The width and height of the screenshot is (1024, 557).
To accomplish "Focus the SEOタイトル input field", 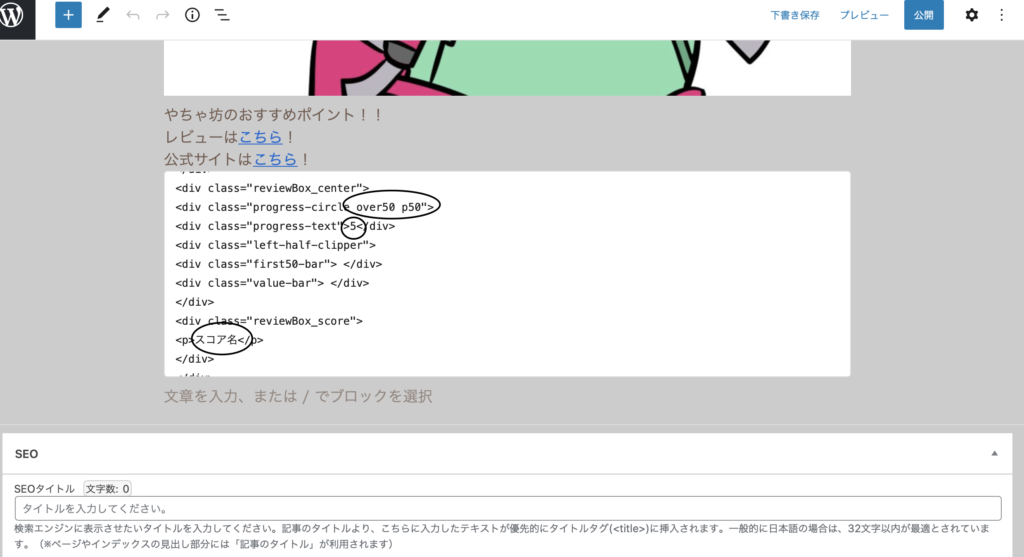I will 507,508.
